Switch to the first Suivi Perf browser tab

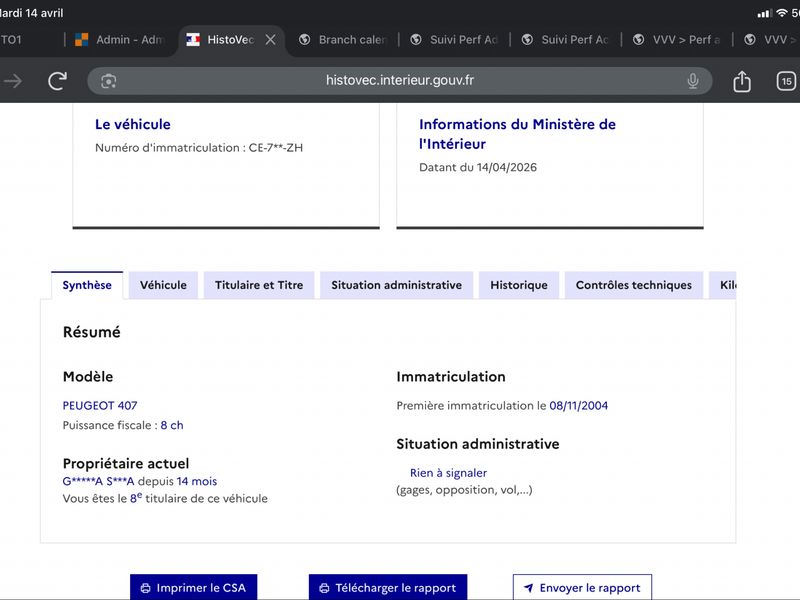click(454, 40)
